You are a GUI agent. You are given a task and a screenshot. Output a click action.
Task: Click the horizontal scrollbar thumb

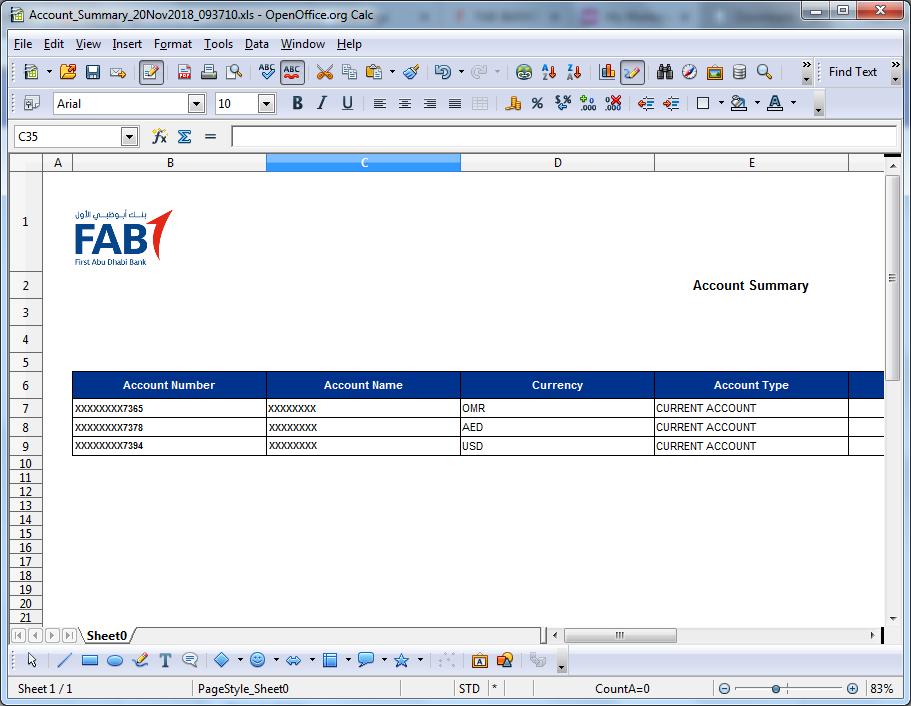620,635
